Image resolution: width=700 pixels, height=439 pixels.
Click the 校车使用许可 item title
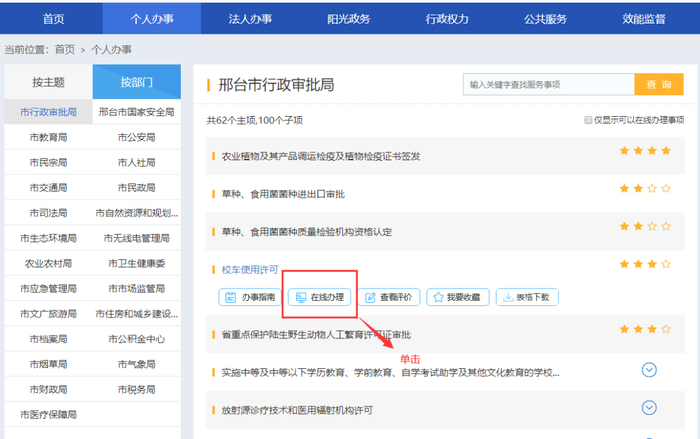pyautogui.click(x=250, y=270)
